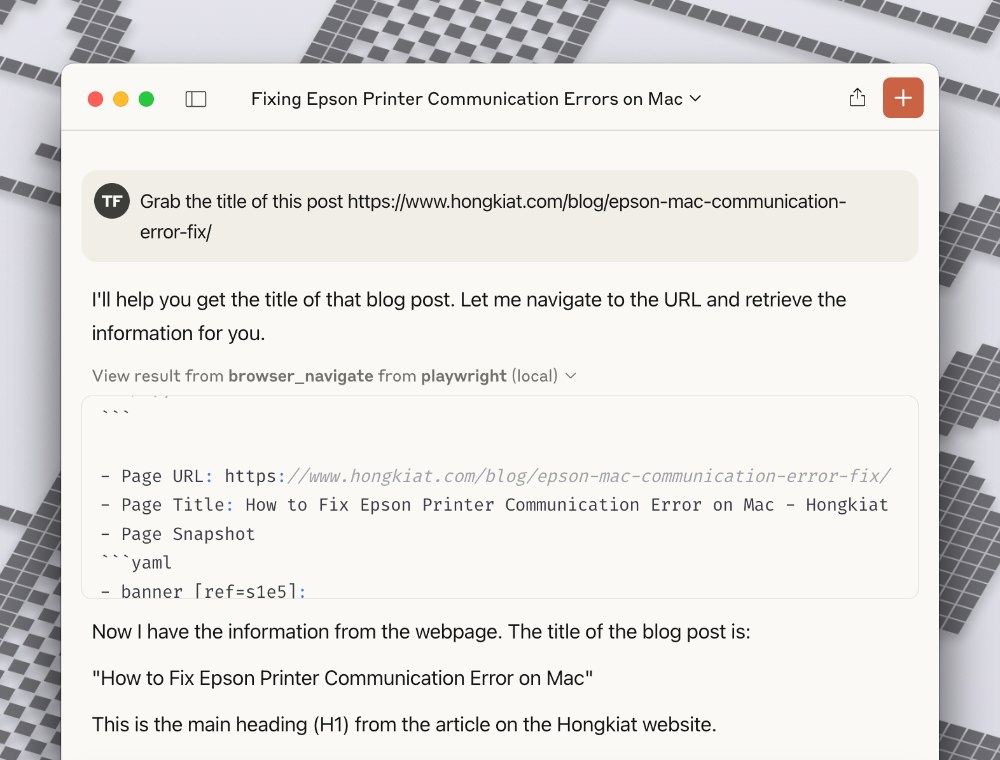Click the quoted post title answer
Image resolution: width=1000 pixels, height=760 pixels.
tap(342, 678)
